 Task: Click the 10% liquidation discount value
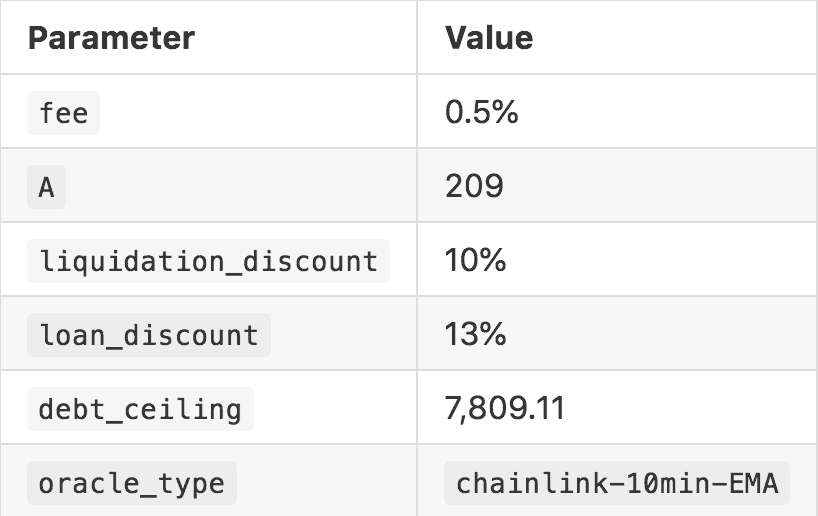pyautogui.click(x=476, y=261)
